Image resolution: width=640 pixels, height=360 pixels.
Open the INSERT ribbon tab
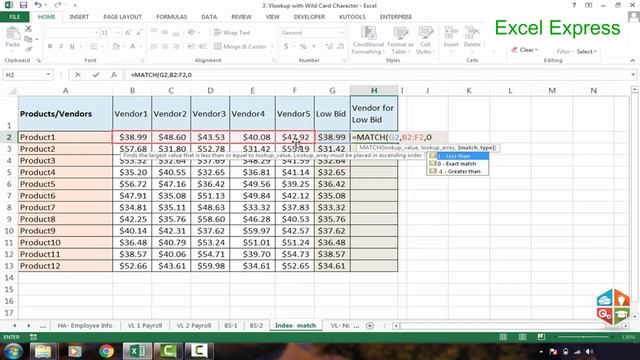[x=79, y=17]
